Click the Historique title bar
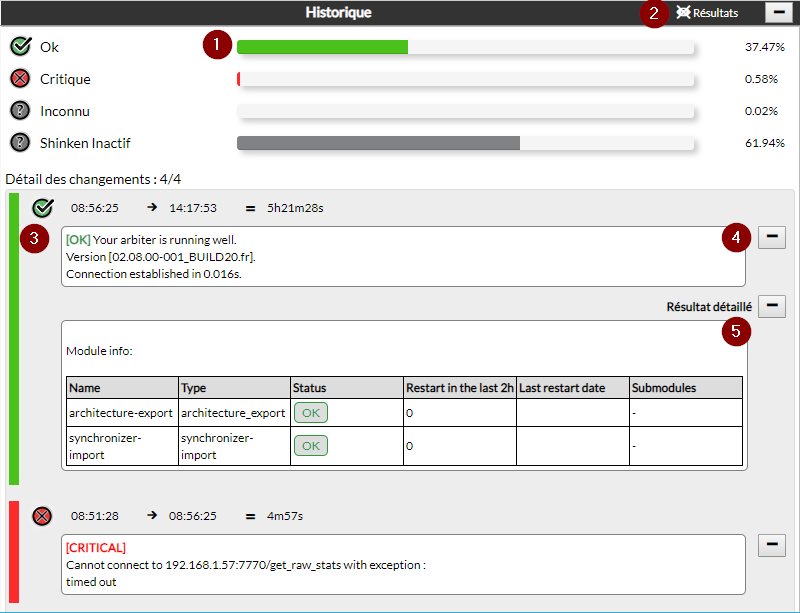Screen dimensions: 800x613 338,13
